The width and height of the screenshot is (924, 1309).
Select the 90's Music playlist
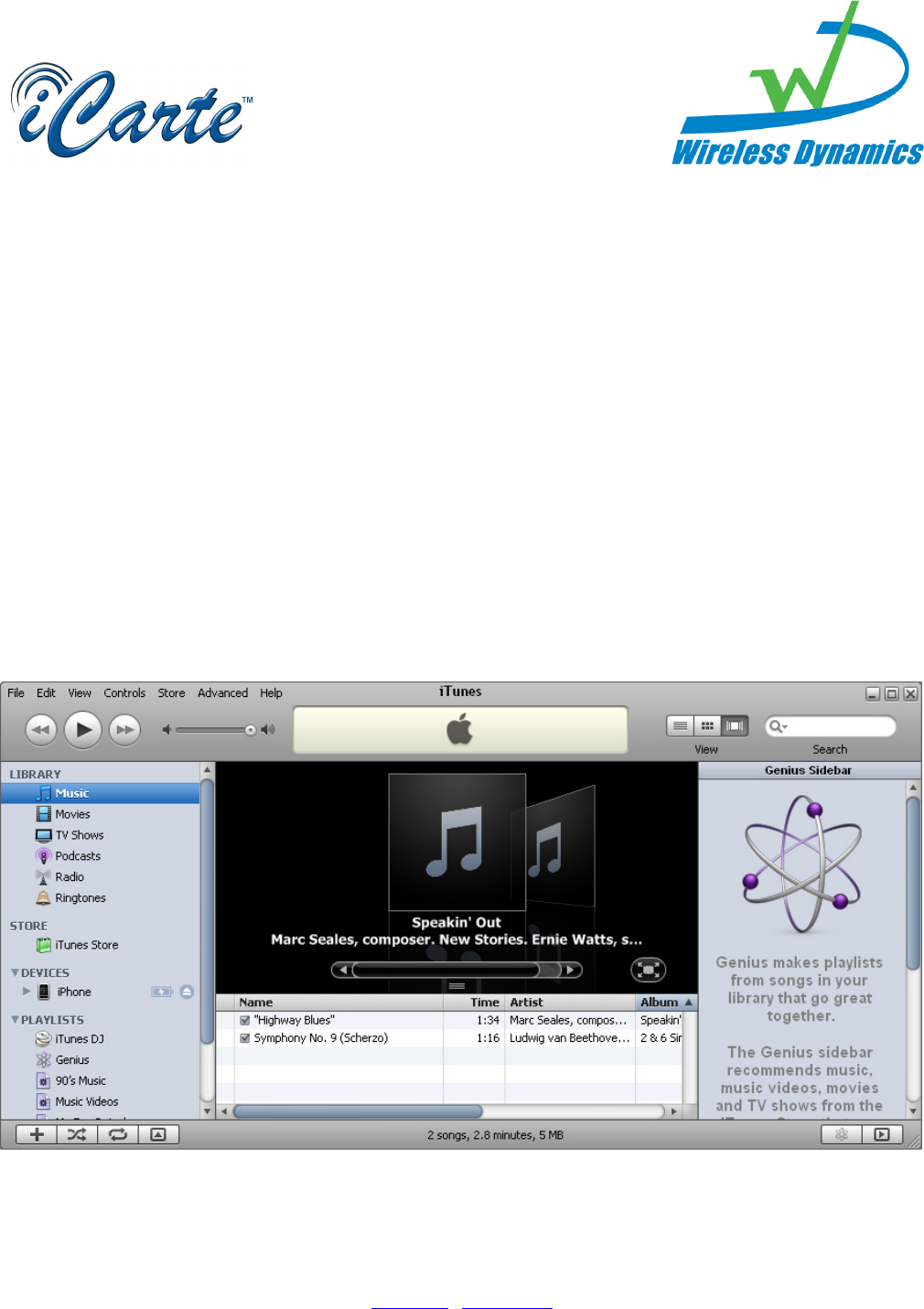tap(100, 1081)
